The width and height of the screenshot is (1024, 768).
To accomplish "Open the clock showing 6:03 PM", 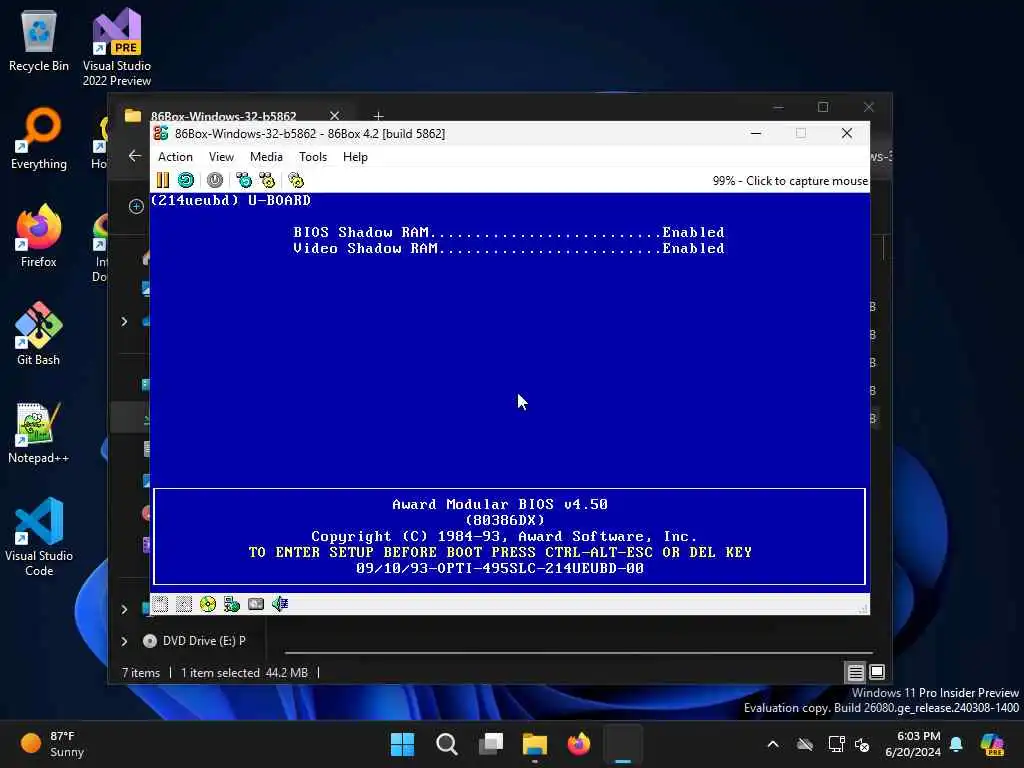I will coord(913,744).
